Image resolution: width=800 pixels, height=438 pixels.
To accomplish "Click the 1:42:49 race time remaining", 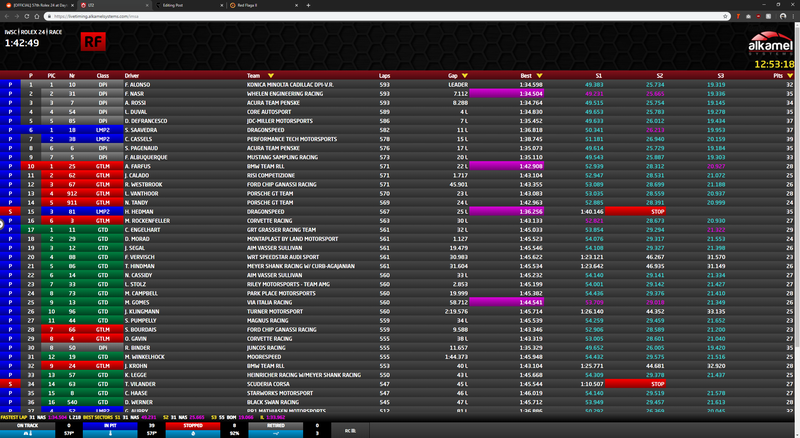I will (22, 43).
